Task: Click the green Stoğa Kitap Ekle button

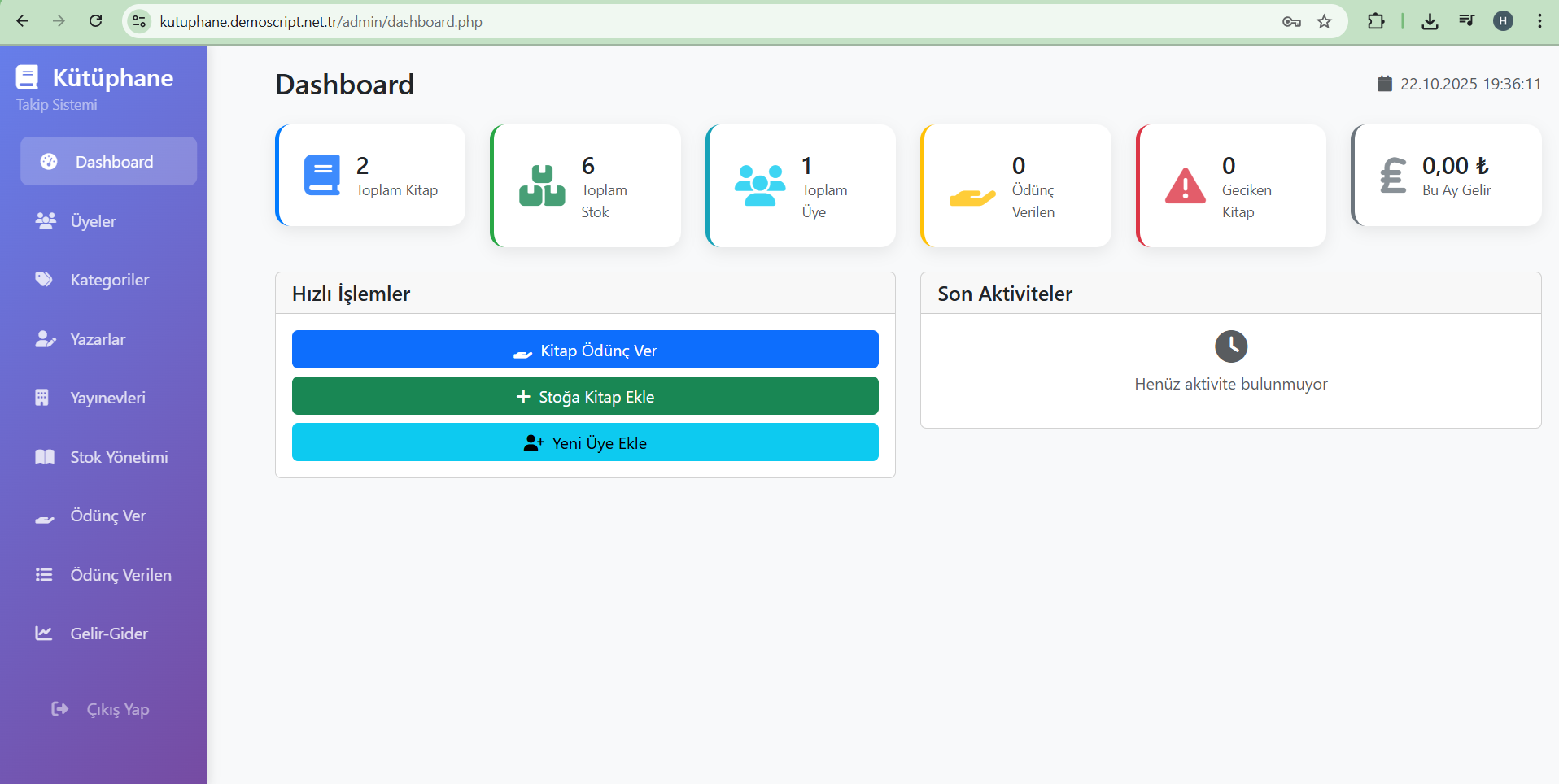Action: coord(585,396)
